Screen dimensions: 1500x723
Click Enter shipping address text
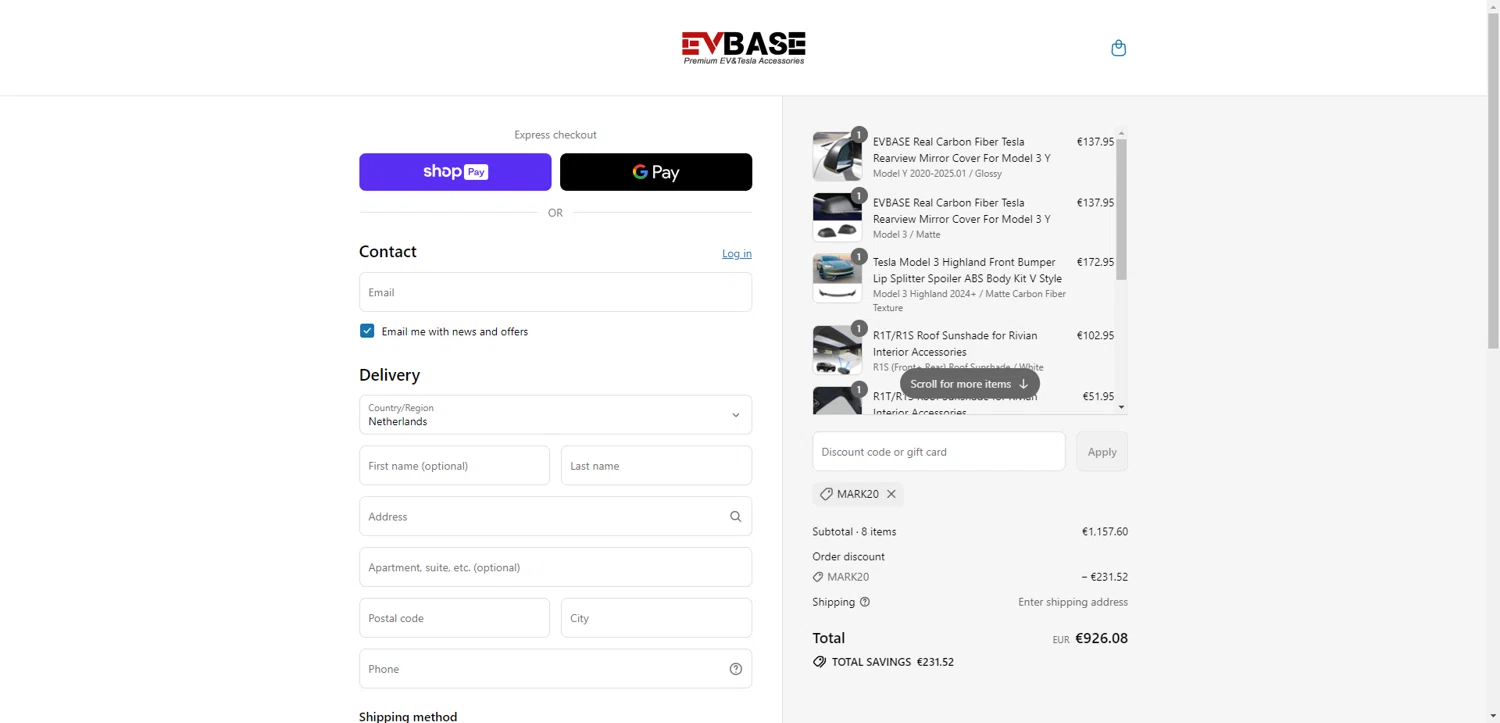click(x=1073, y=602)
